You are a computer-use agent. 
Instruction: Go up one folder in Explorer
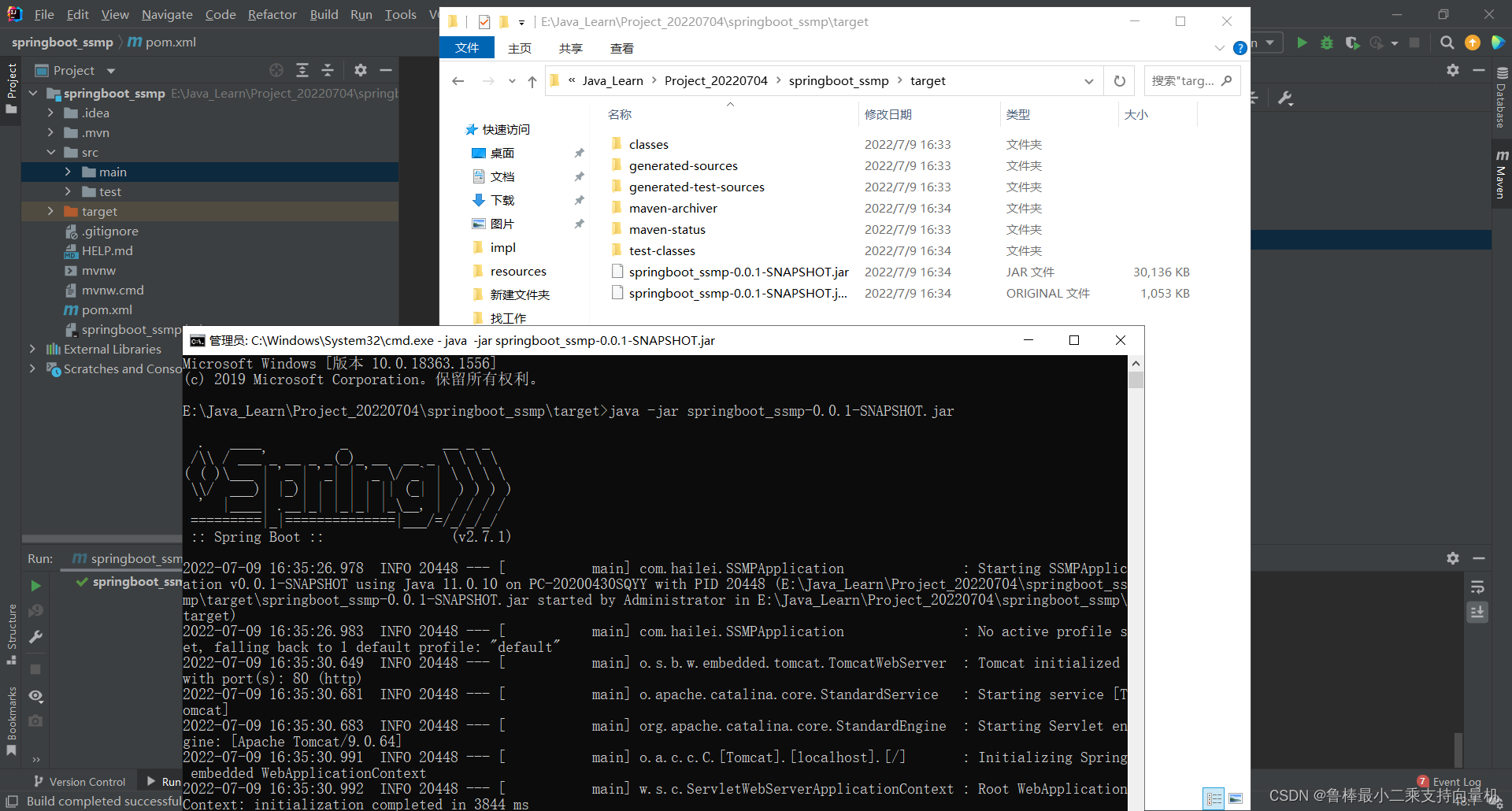point(532,81)
